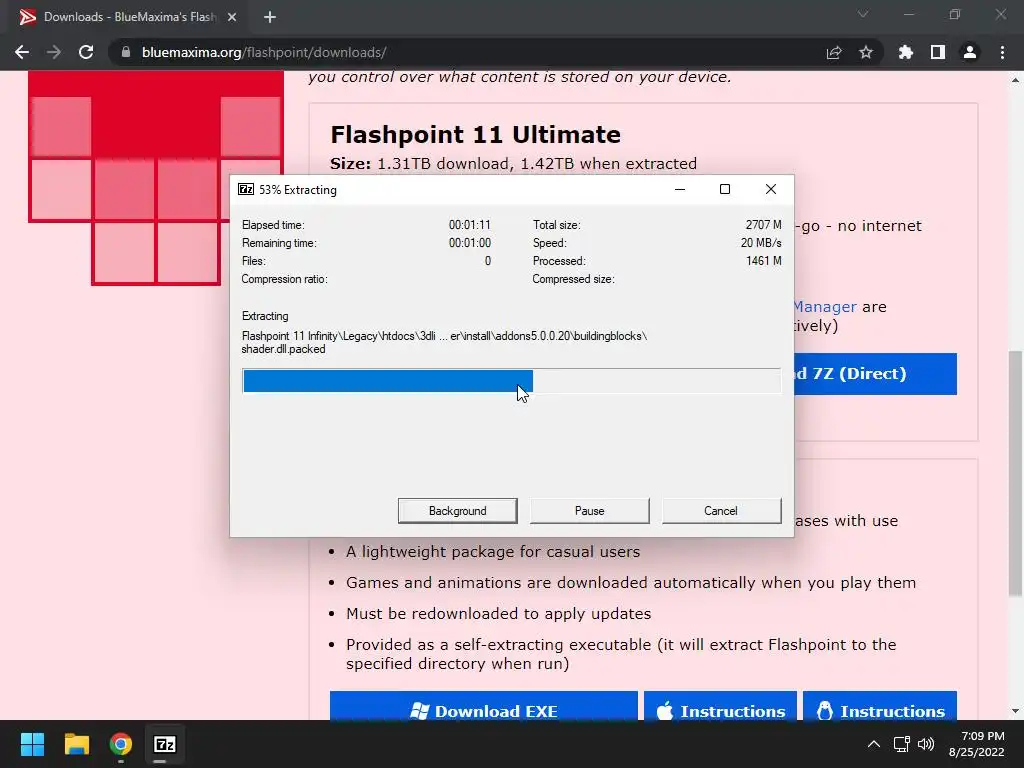Reload the Flashpoint downloads page

pyautogui.click(x=86, y=52)
